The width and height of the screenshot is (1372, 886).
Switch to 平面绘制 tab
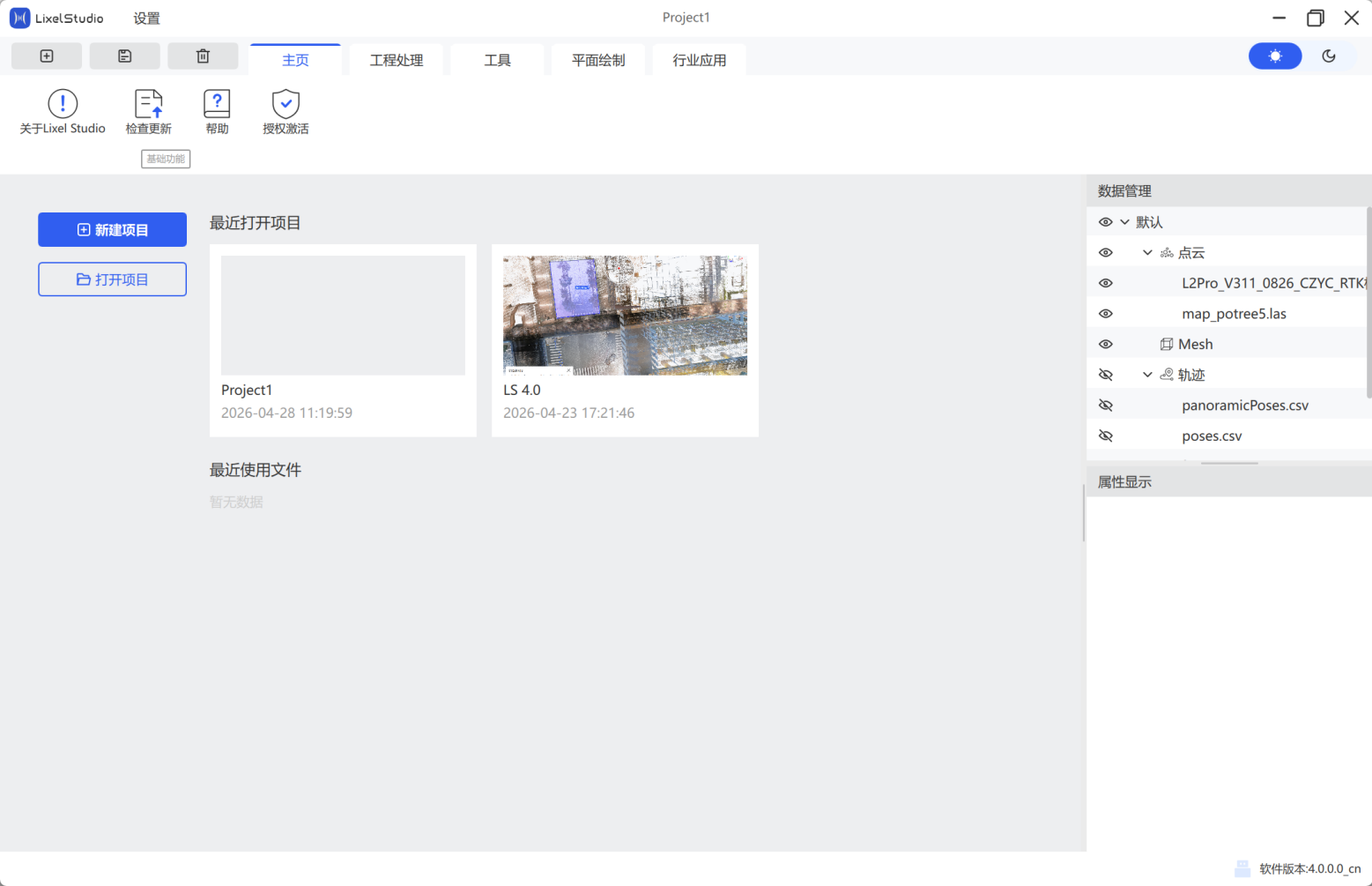(598, 60)
